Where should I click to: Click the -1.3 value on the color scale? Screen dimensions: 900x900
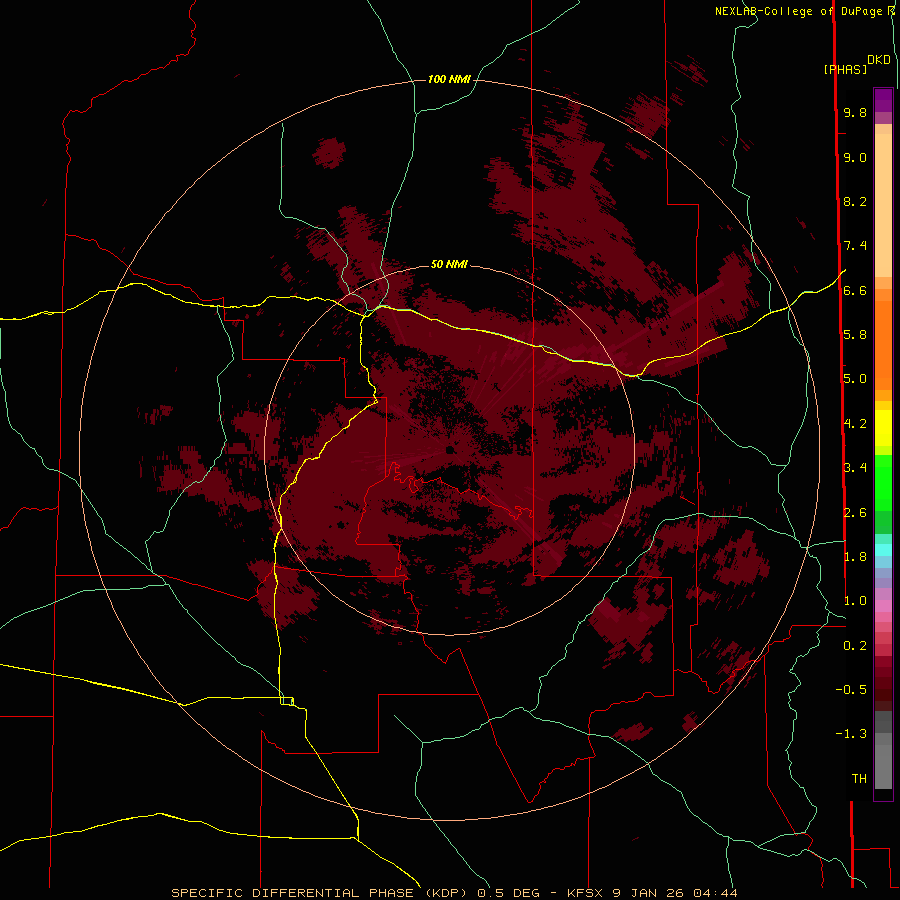click(851, 734)
